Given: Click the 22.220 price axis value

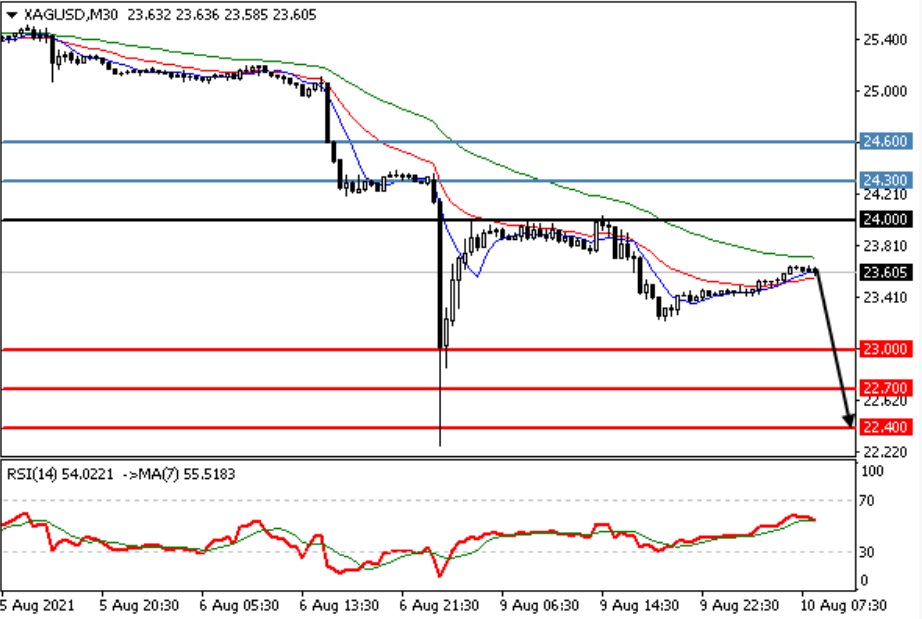Looking at the screenshot, I should (x=885, y=451).
